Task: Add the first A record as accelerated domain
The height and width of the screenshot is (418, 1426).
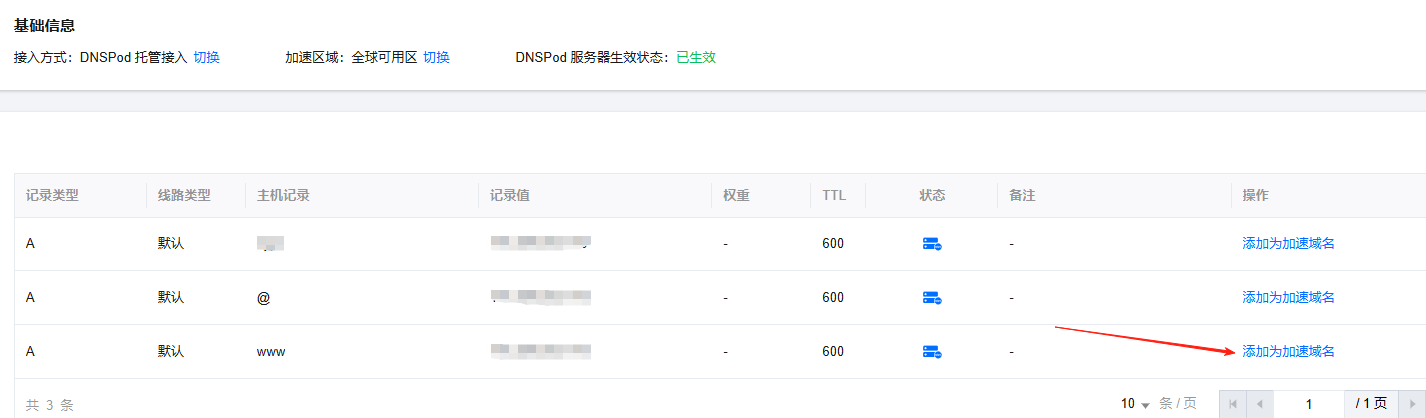Action: point(1288,244)
